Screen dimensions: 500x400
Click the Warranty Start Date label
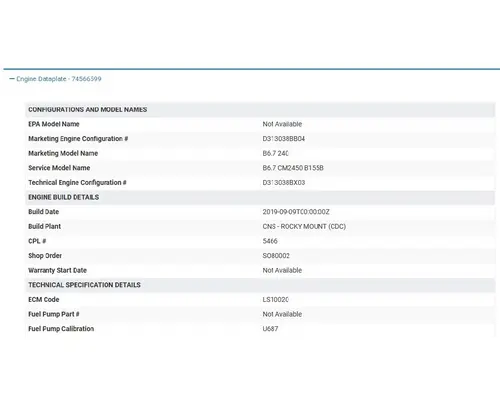tap(57, 270)
